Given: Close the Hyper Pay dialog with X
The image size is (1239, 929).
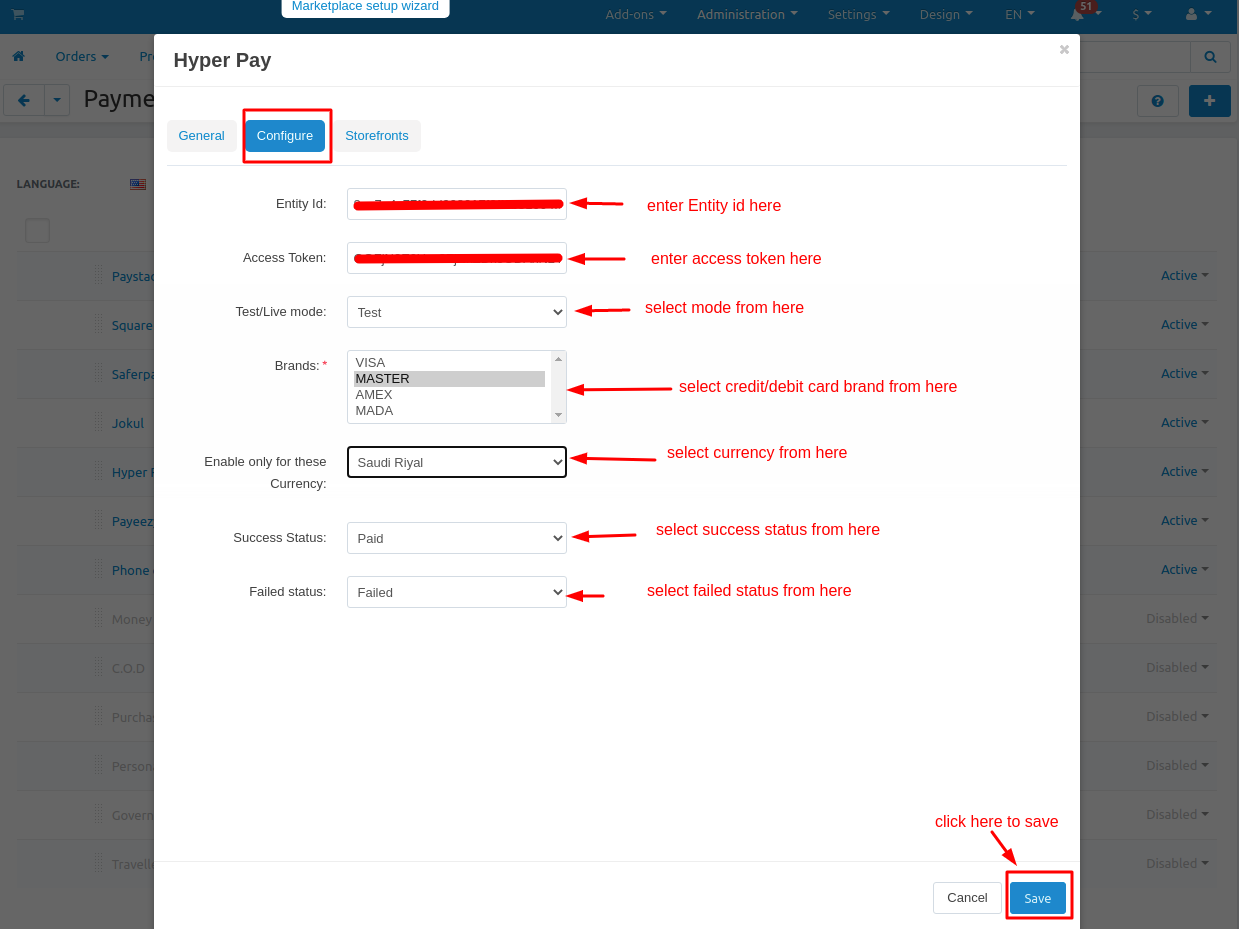Looking at the screenshot, I should coord(1064,49).
